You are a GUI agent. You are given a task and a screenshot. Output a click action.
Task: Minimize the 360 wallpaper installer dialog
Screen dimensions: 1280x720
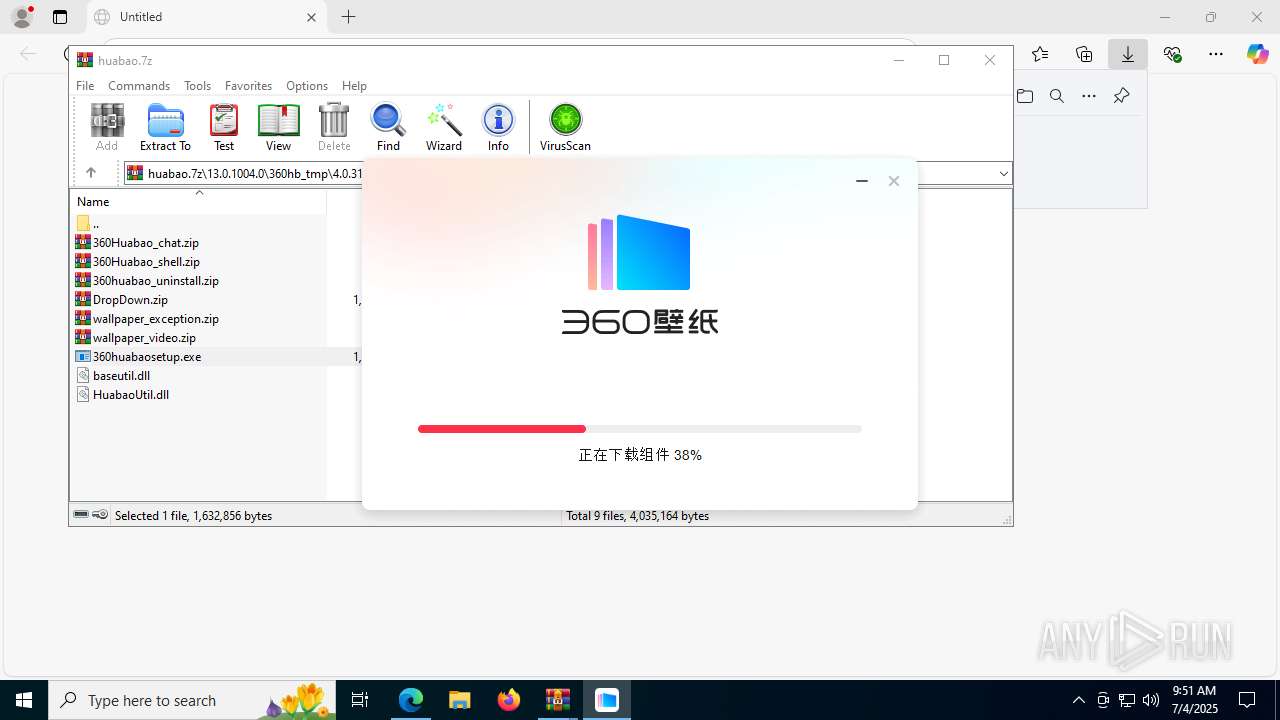click(x=862, y=181)
